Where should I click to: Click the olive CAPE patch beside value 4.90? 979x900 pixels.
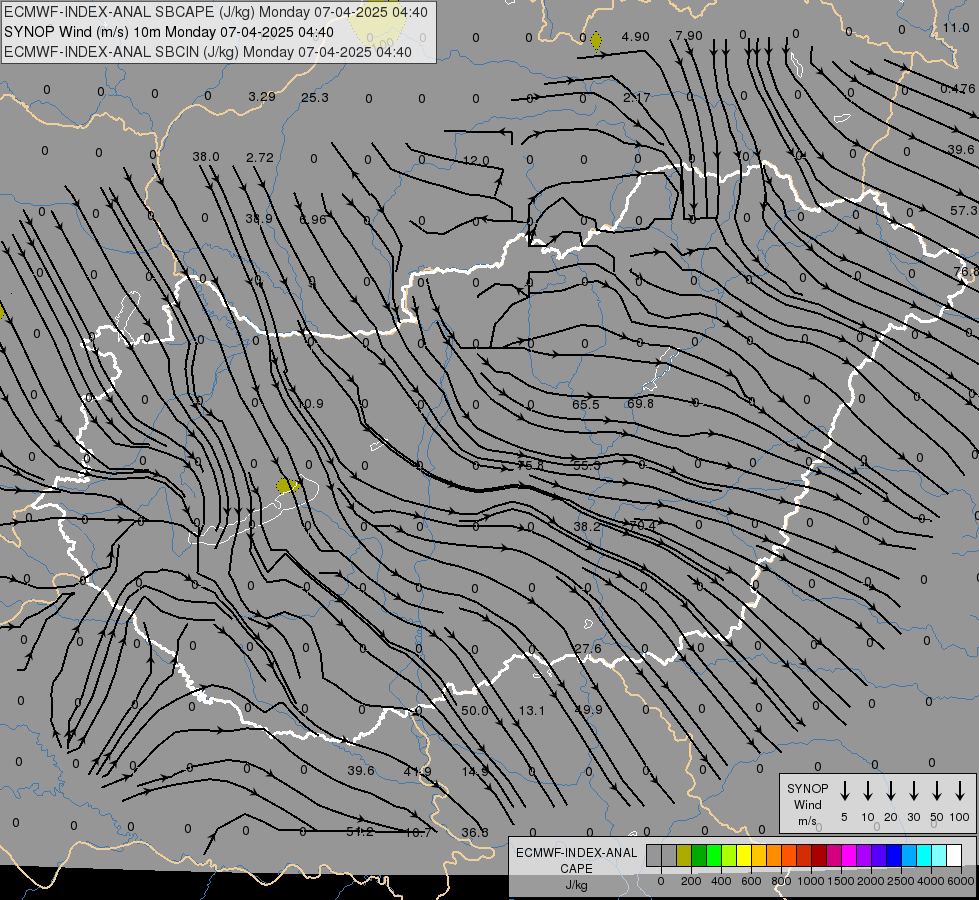pyautogui.click(x=596, y=41)
